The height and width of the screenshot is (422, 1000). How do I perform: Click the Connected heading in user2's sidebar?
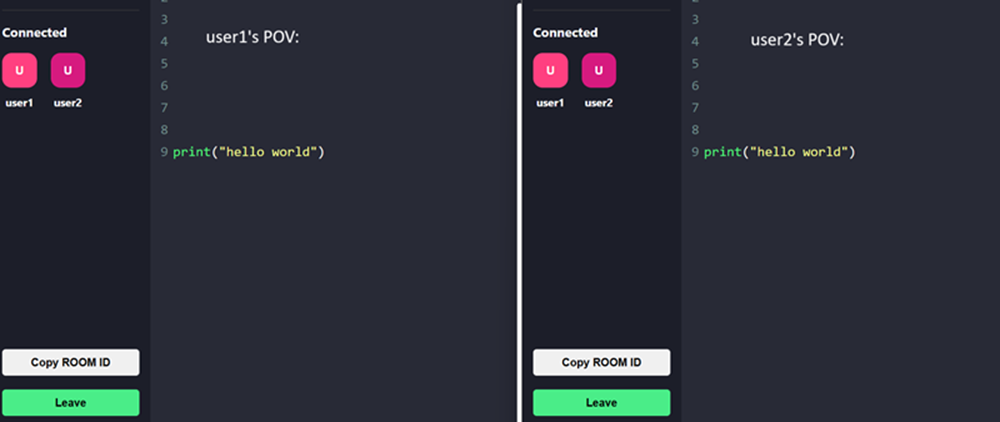click(565, 33)
